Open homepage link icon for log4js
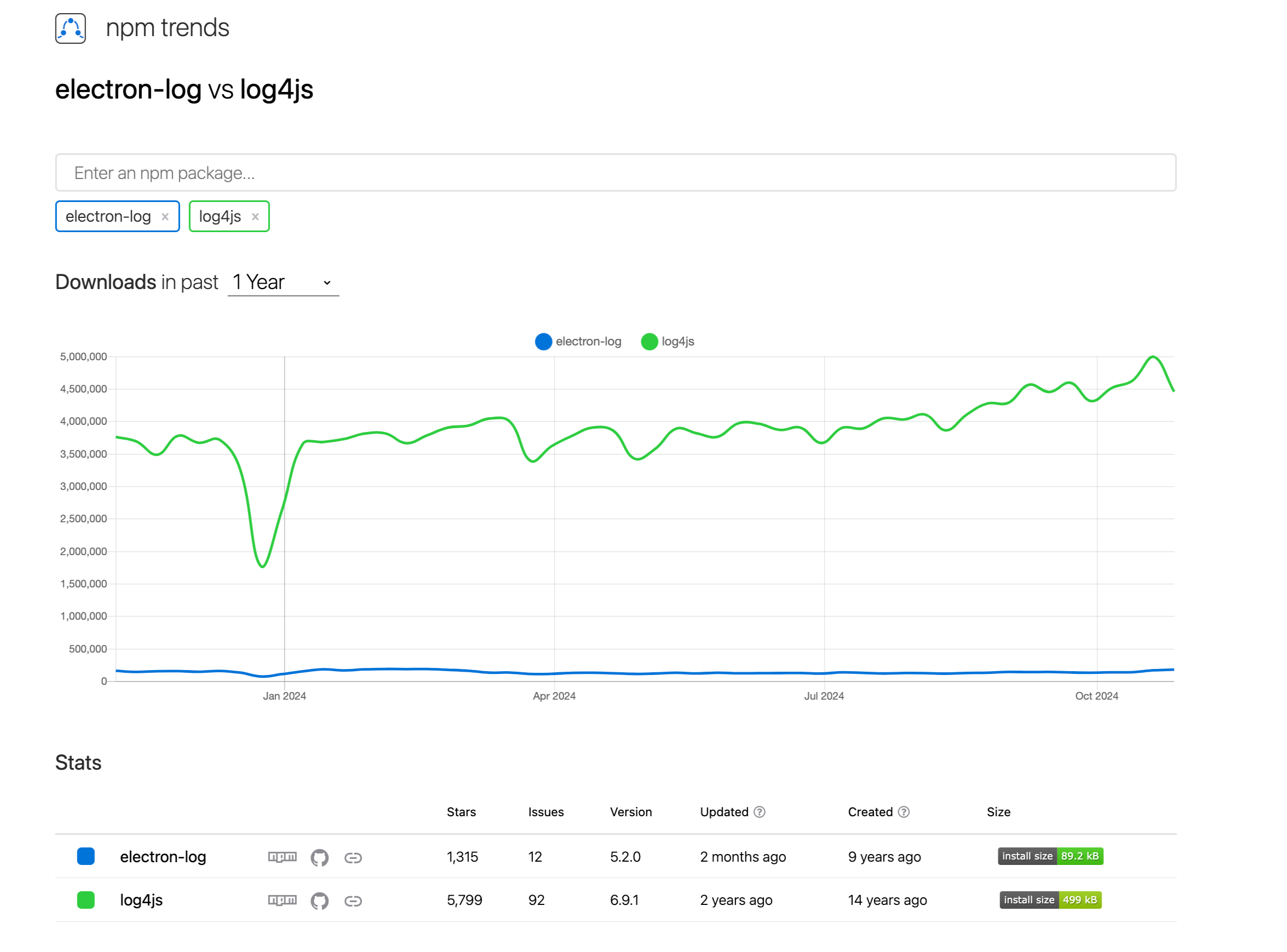Viewport: 1287px width, 952px height. click(353, 901)
